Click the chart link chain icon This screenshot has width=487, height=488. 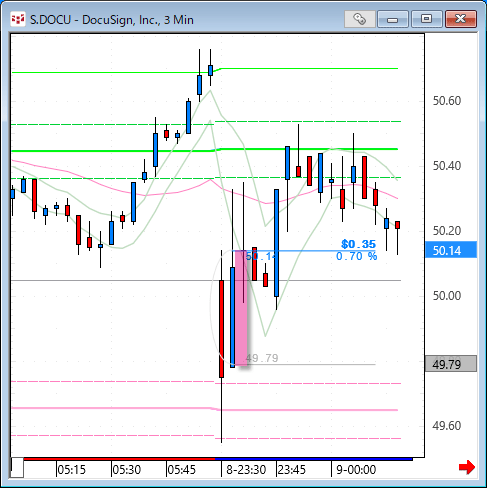[x=359, y=19]
